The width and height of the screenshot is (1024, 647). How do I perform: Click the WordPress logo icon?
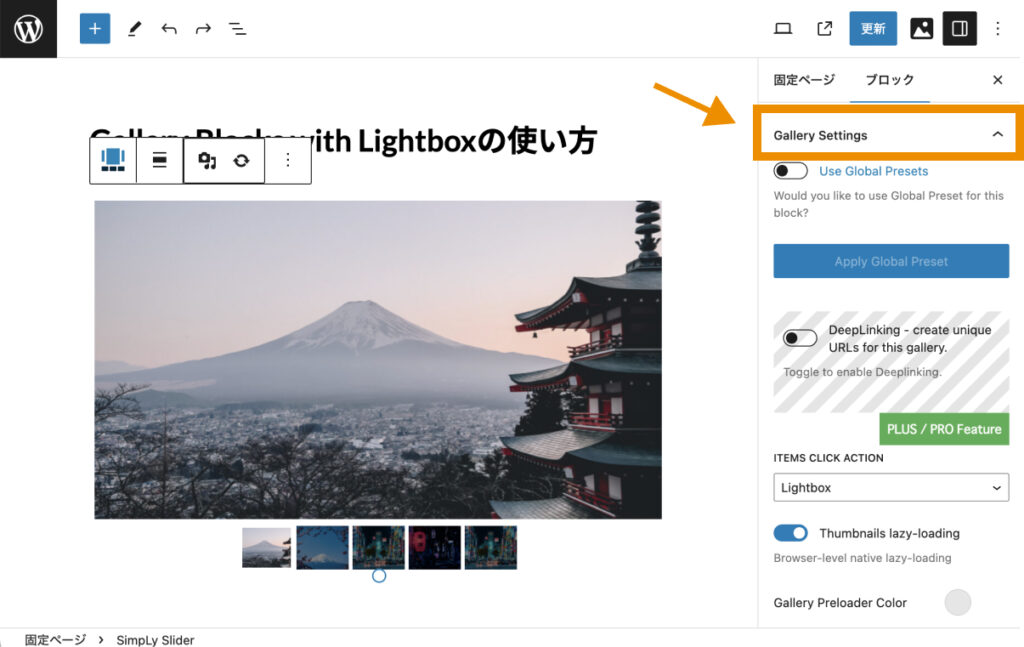[27, 28]
